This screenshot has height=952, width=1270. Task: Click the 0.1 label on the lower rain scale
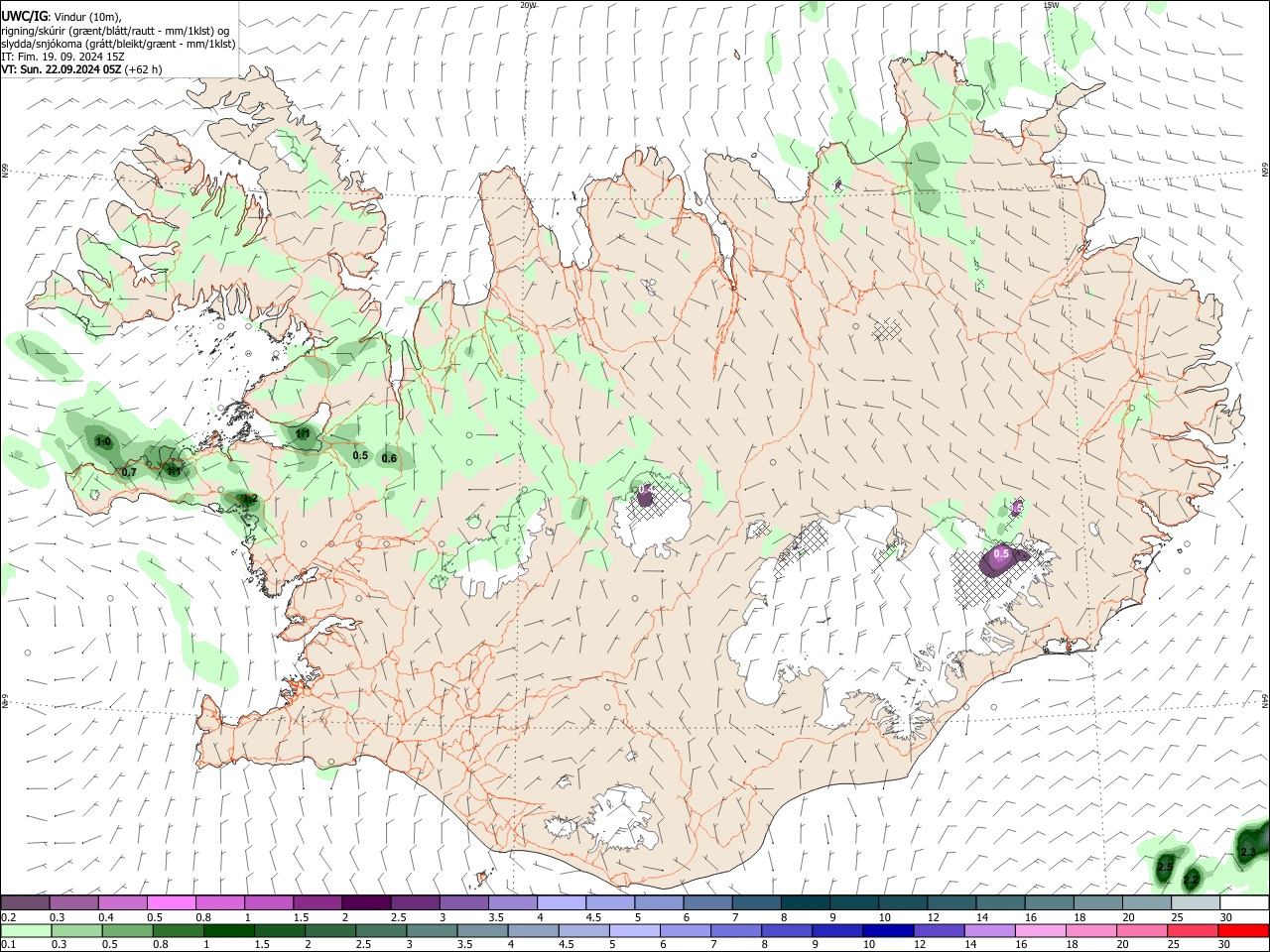pos(8,944)
